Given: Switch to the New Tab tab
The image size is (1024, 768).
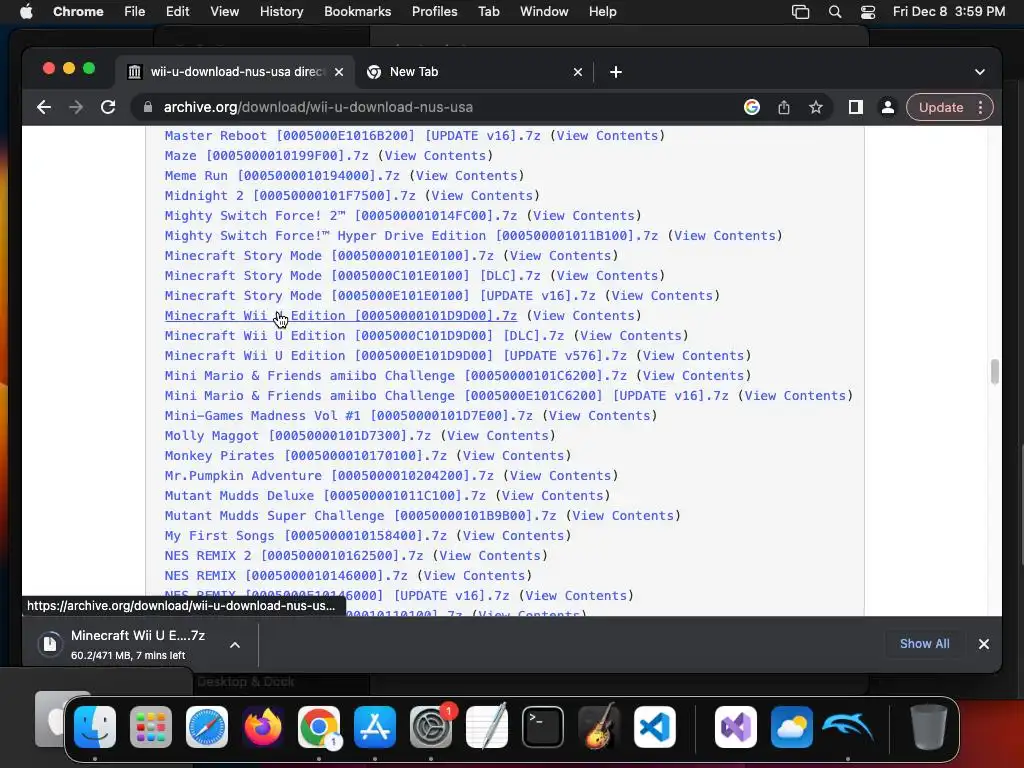Looking at the screenshot, I should pyautogui.click(x=473, y=72).
